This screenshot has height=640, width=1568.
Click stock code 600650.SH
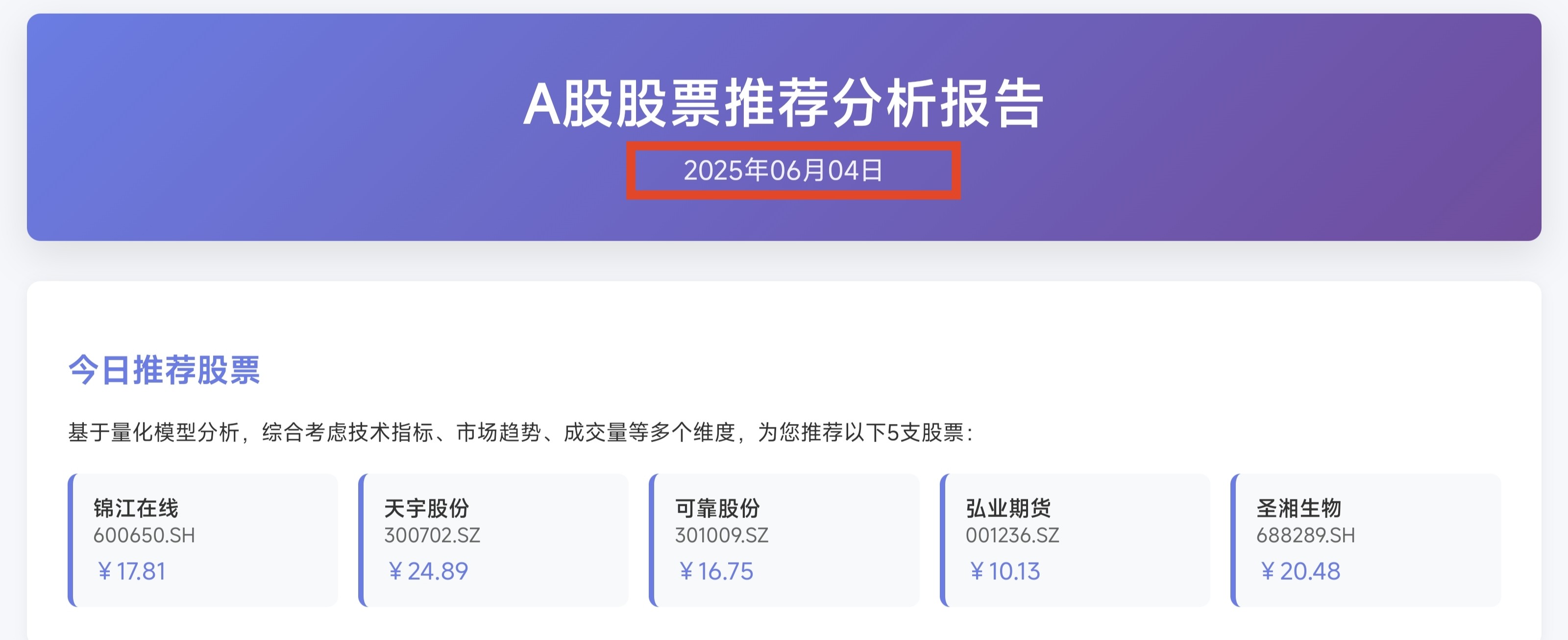(x=144, y=535)
